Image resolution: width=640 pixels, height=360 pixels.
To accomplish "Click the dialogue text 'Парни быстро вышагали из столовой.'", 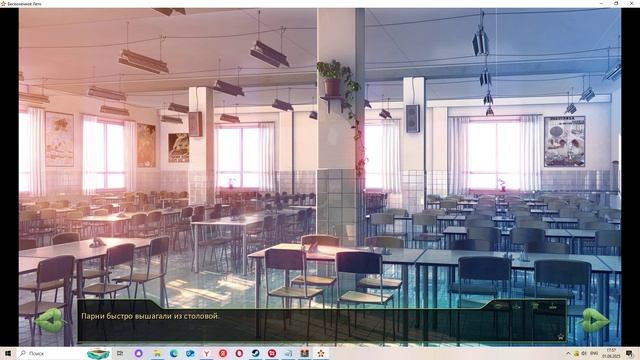I will [150, 316].
